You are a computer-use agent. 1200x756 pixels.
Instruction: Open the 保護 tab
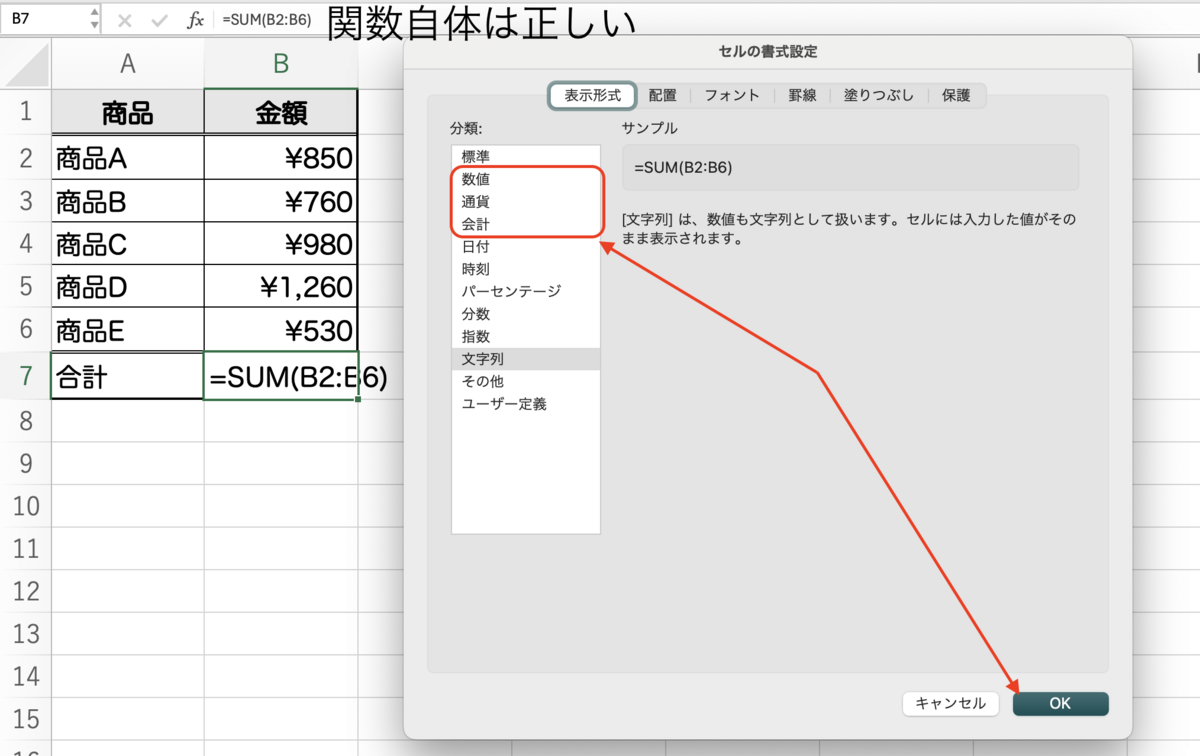point(957,95)
